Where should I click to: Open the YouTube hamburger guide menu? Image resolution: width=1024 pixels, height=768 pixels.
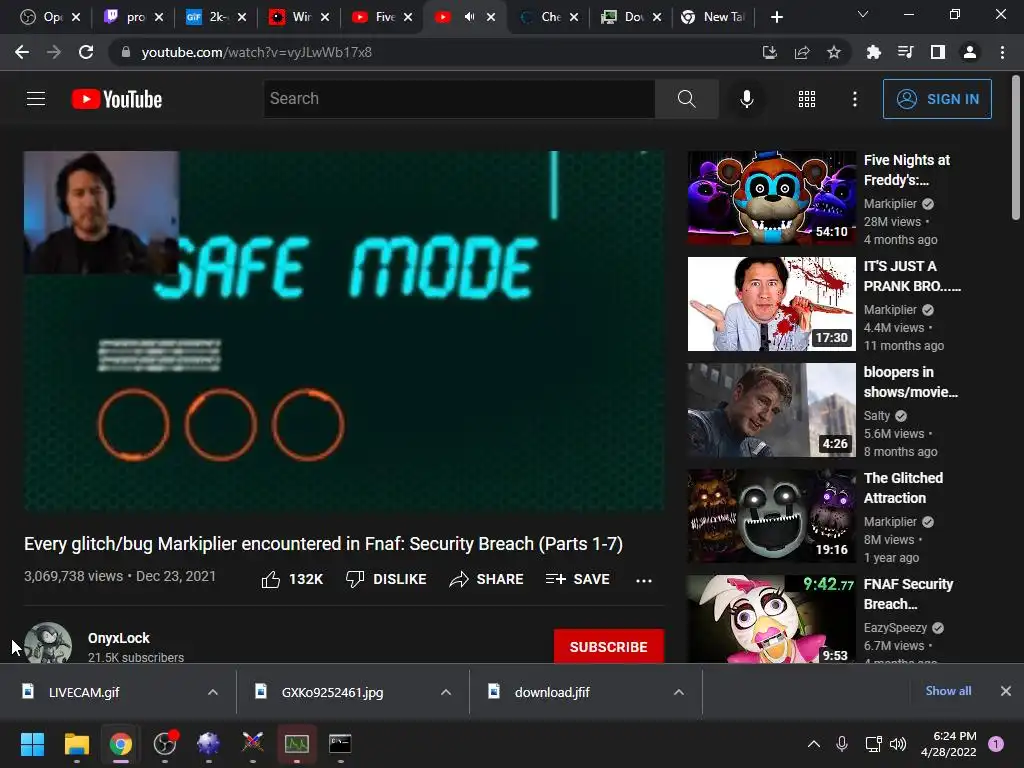36,99
